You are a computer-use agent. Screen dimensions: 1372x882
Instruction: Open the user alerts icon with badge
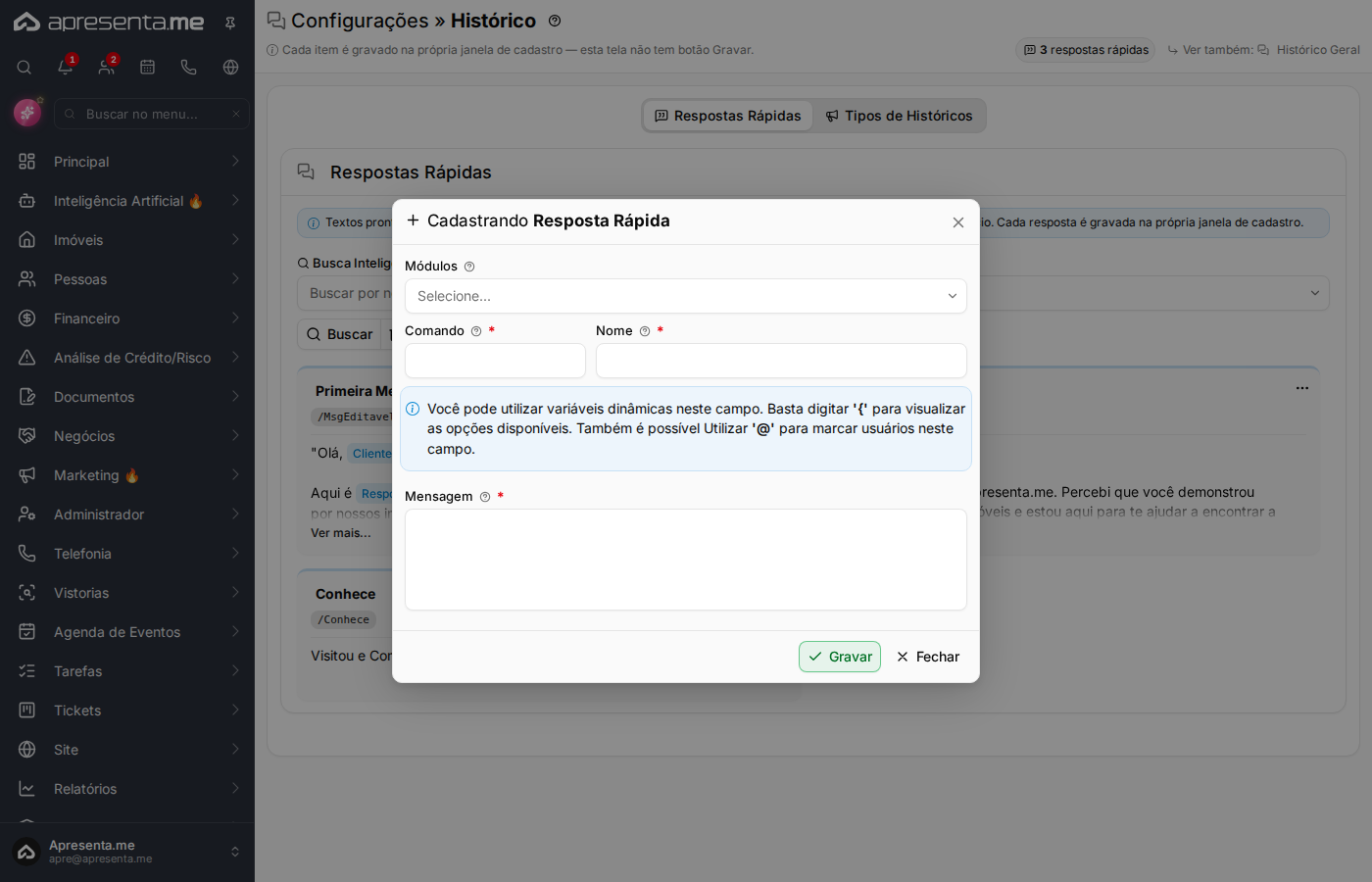107,67
